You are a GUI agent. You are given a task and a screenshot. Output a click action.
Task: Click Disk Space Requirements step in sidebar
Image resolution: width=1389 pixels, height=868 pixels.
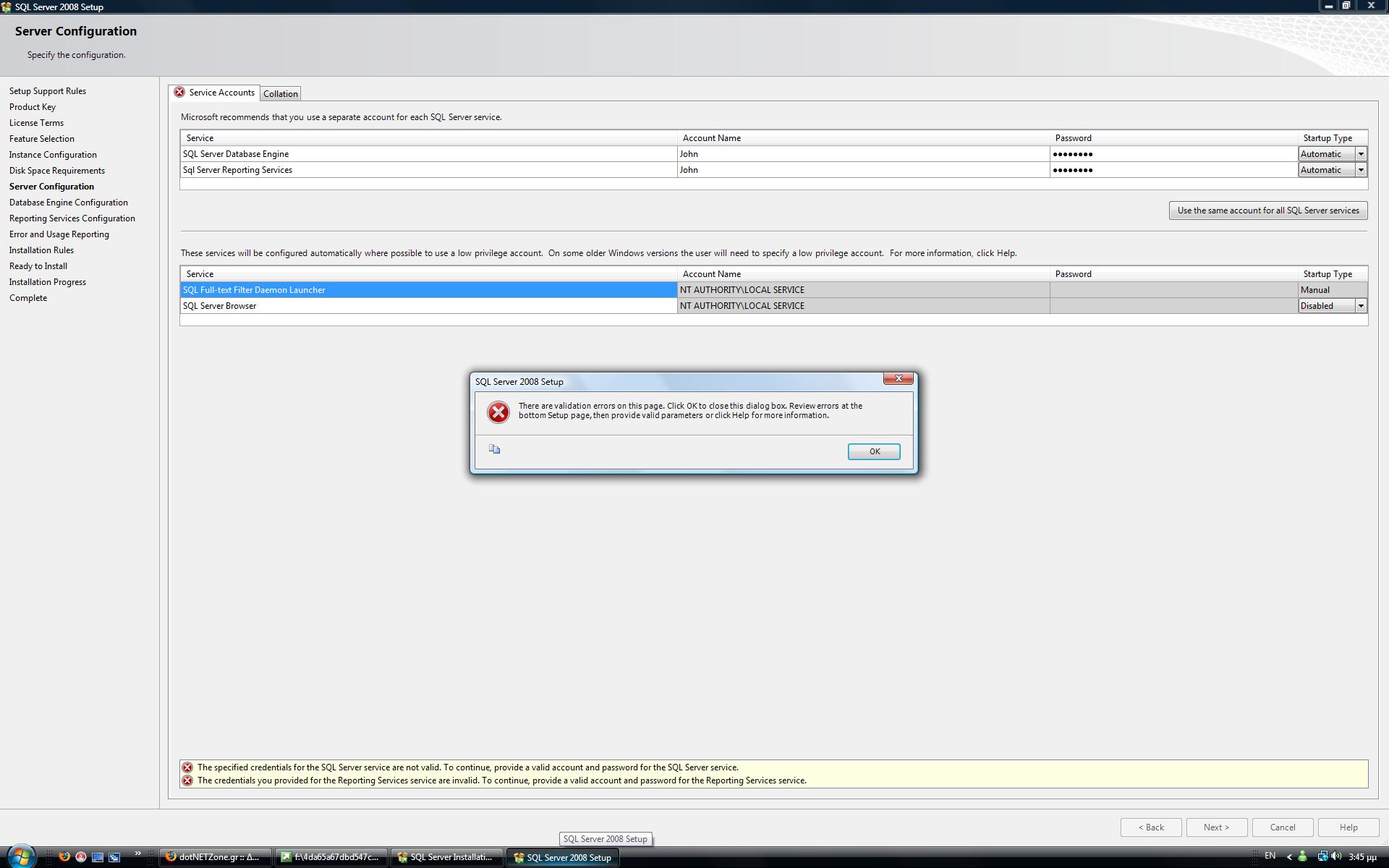point(57,171)
